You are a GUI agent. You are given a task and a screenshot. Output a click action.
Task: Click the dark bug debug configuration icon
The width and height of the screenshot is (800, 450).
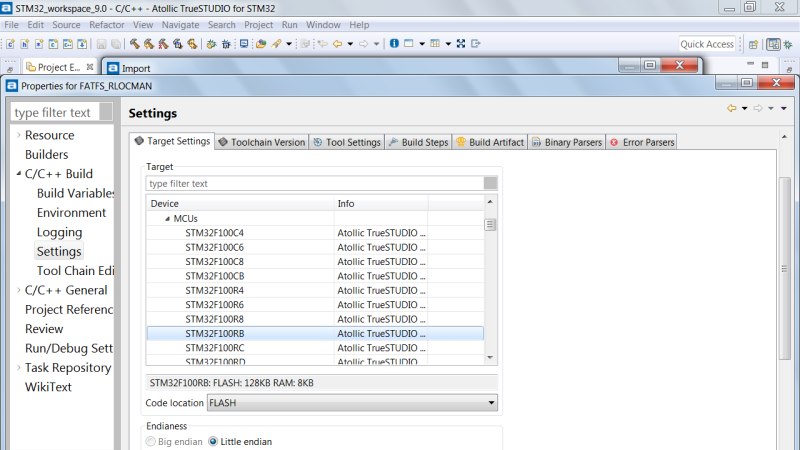226,44
